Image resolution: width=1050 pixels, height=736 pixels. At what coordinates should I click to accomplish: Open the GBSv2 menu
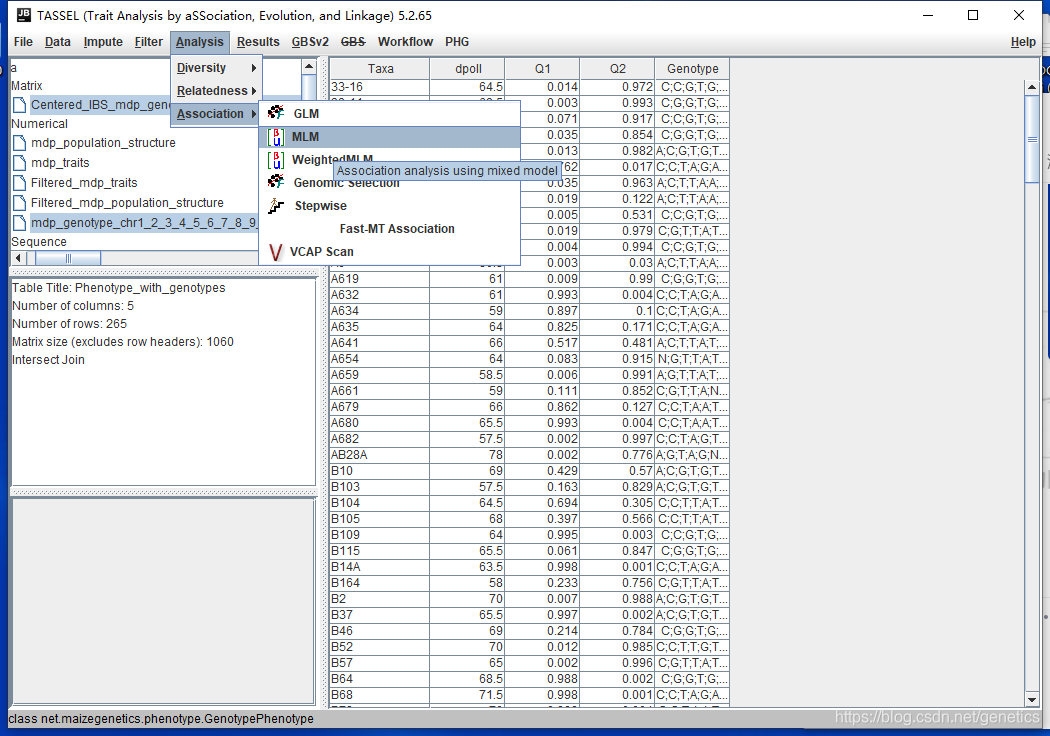point(310,42)
